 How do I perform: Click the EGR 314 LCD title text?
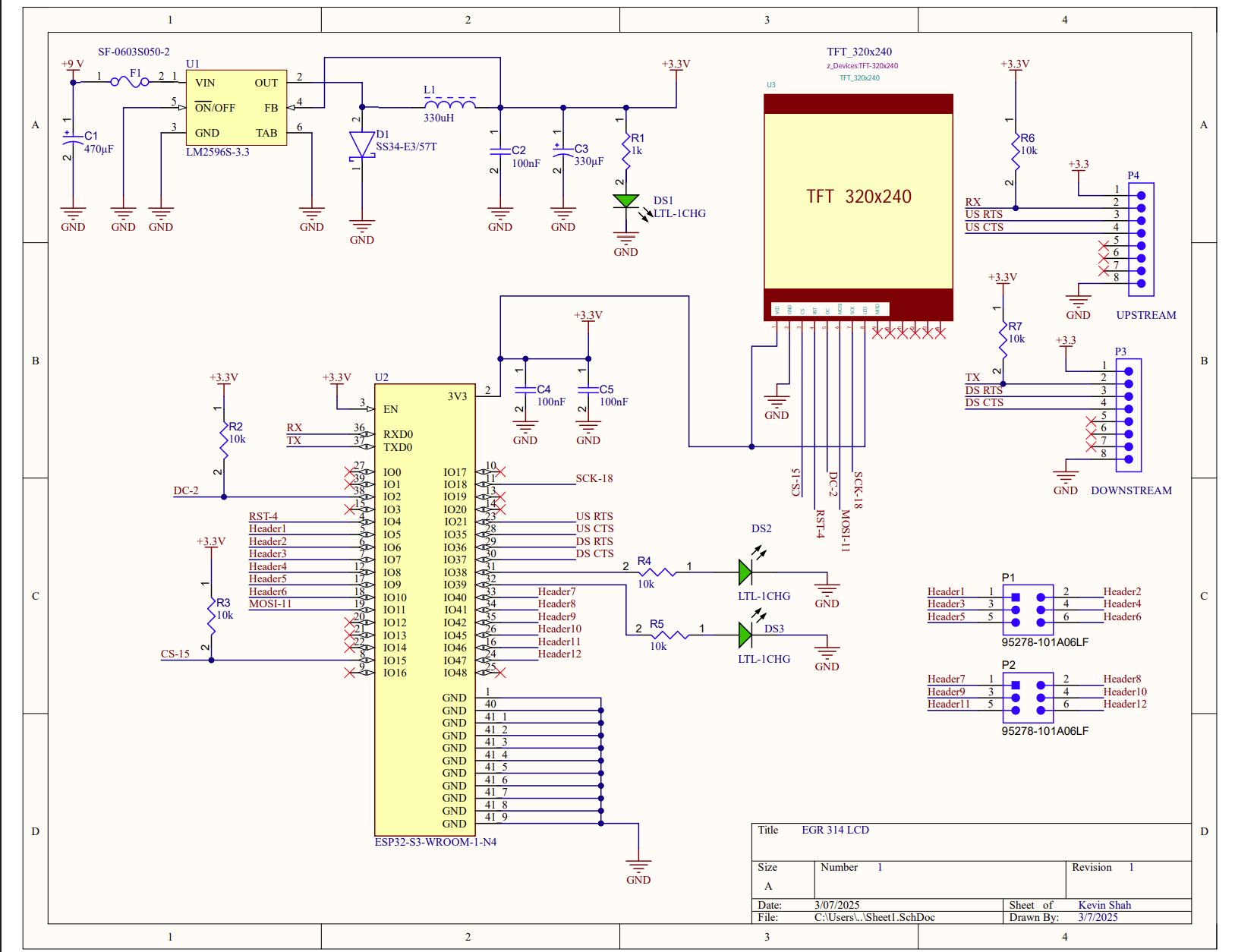click(835, 830)
